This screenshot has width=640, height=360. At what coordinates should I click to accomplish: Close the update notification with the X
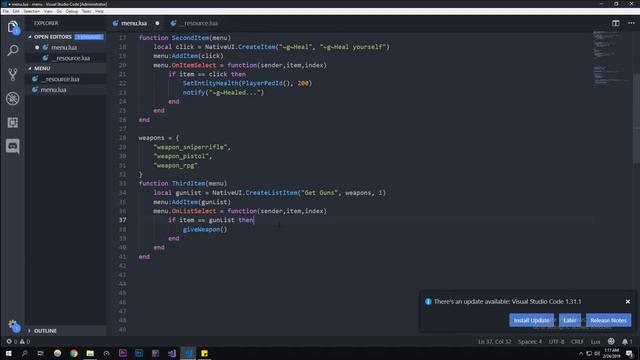click(628, 302)
